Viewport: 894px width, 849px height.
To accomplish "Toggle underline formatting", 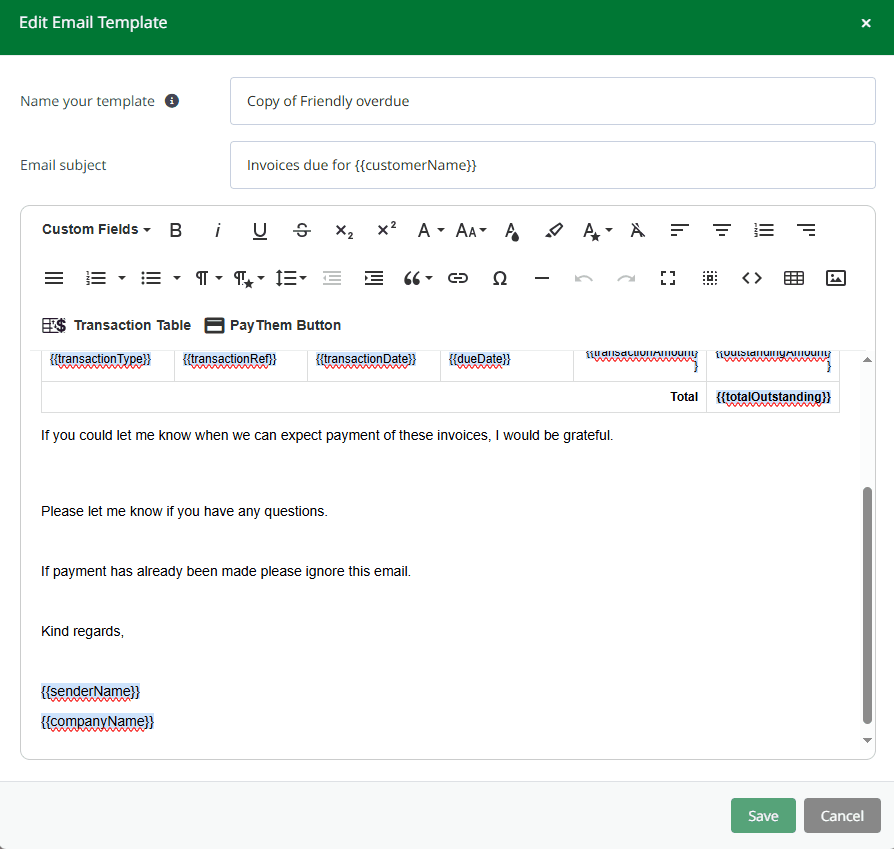I will [x=259, y=230].
